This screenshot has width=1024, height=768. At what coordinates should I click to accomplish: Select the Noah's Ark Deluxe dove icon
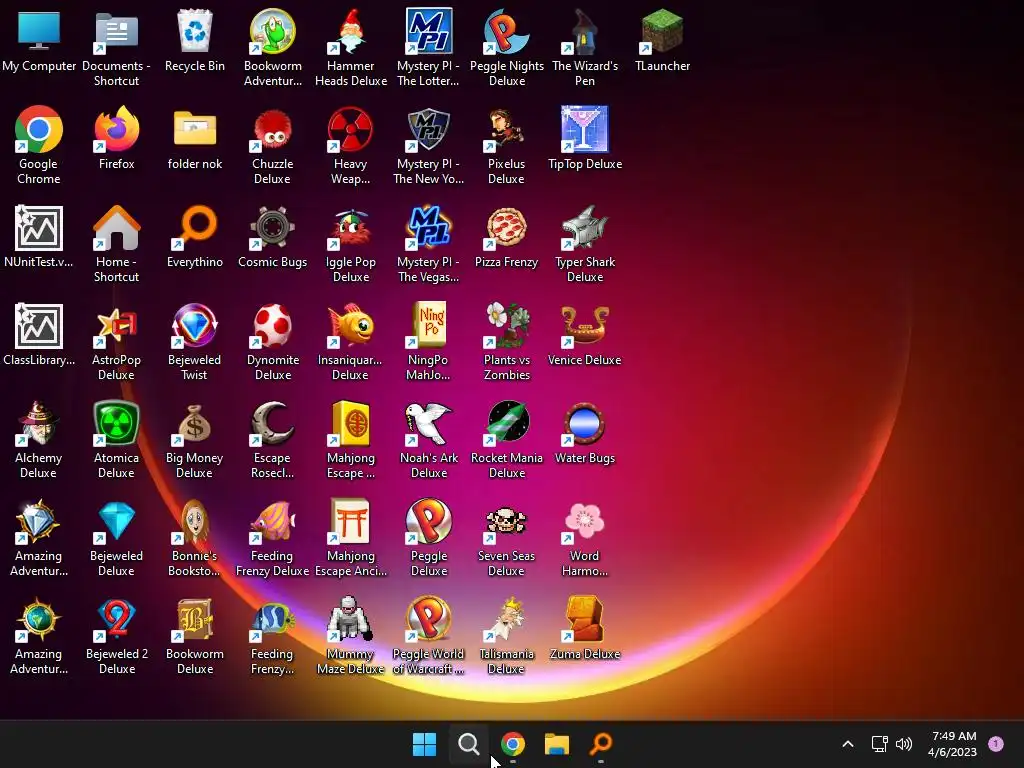(x=428, y=423)
